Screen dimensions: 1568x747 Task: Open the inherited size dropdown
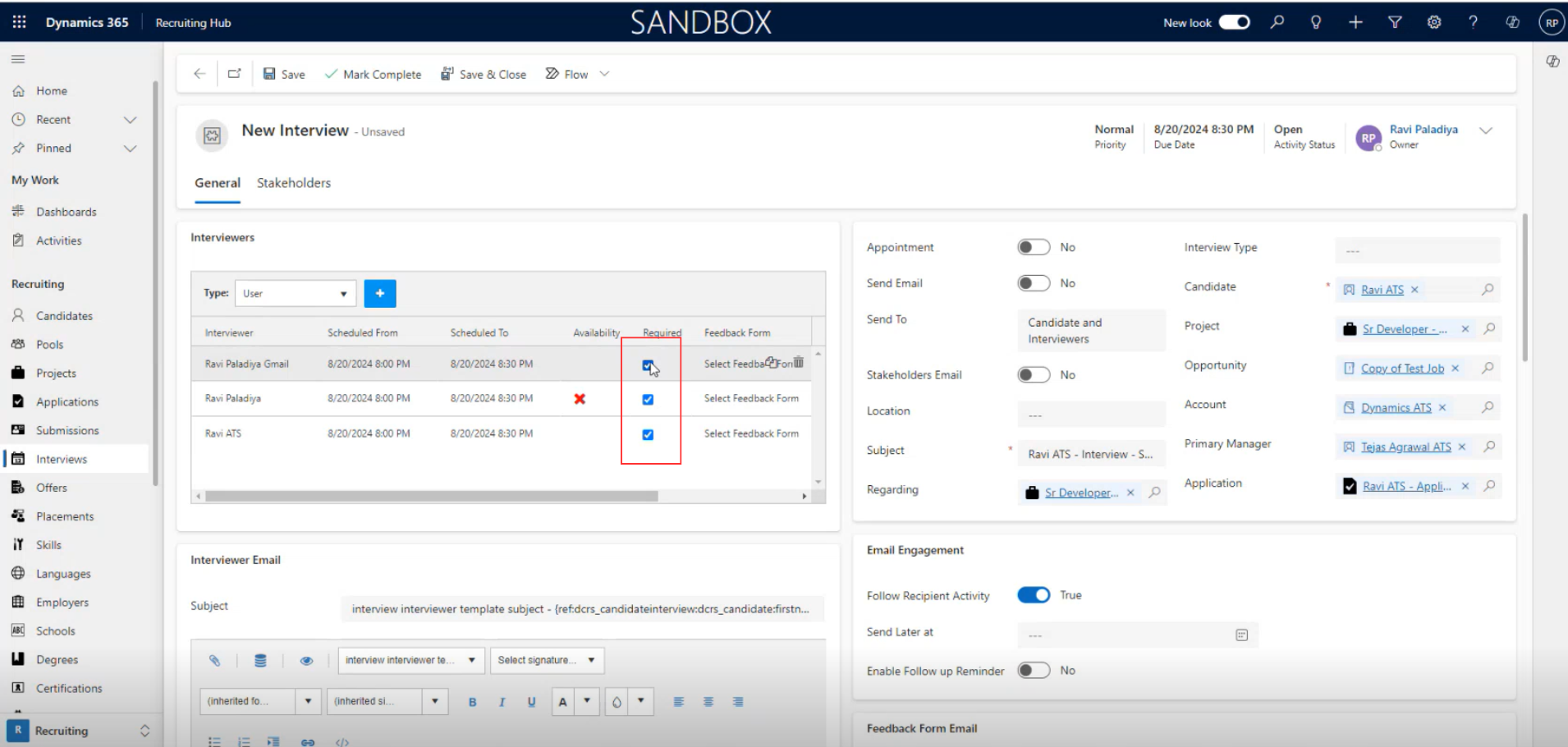[x=387, y=701]
